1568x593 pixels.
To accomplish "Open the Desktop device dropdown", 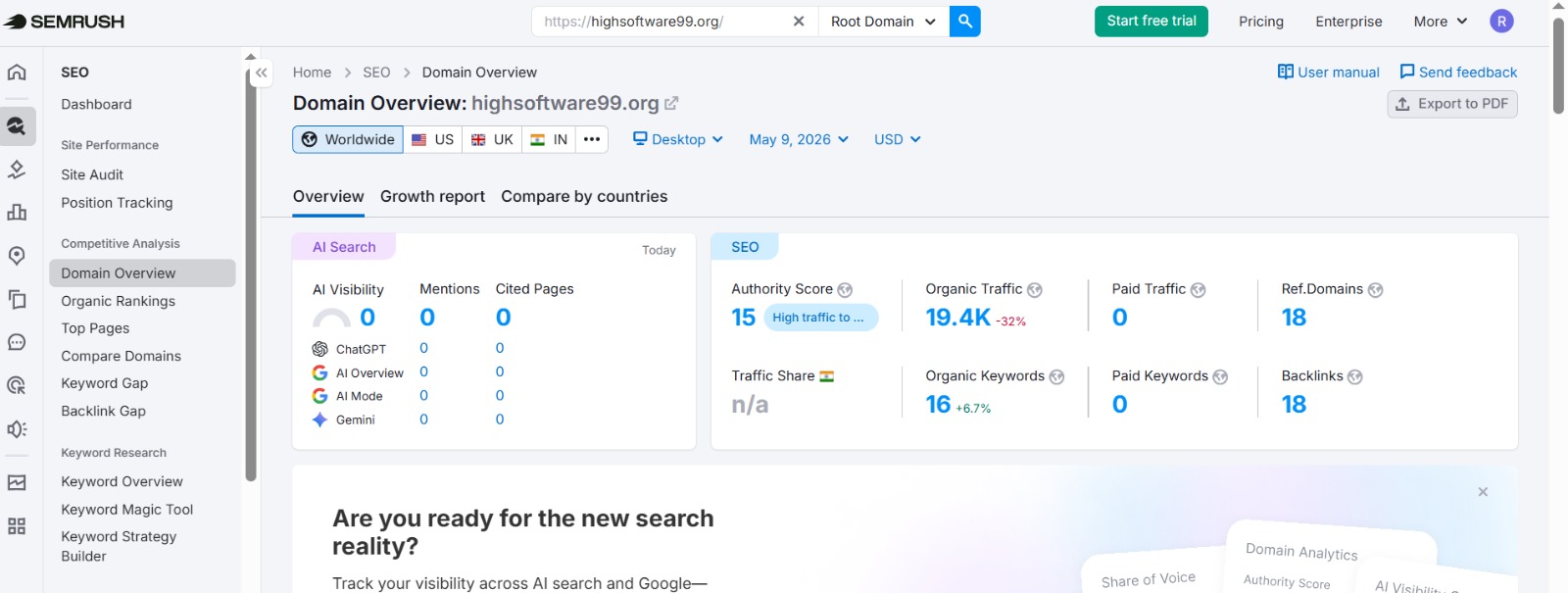I will tap(678, 139).
